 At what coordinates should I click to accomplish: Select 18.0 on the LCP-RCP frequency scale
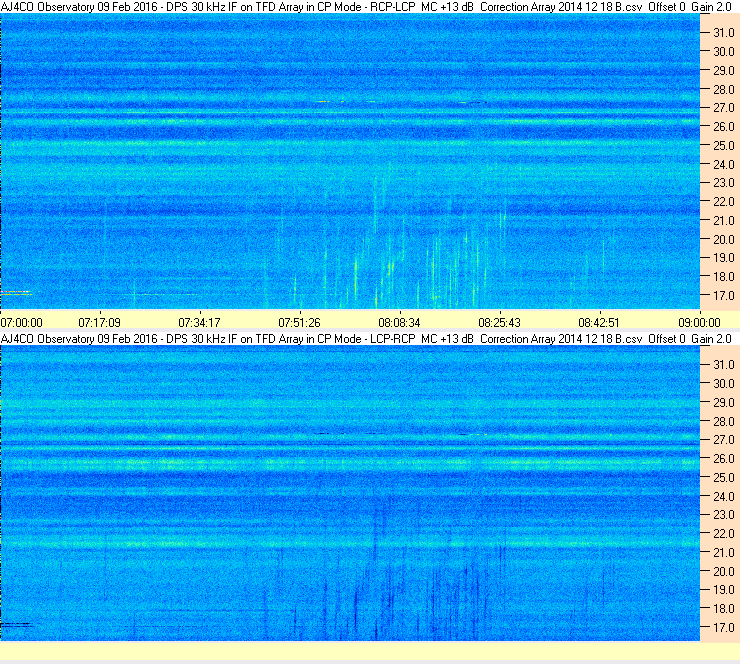tap(724, 608)
